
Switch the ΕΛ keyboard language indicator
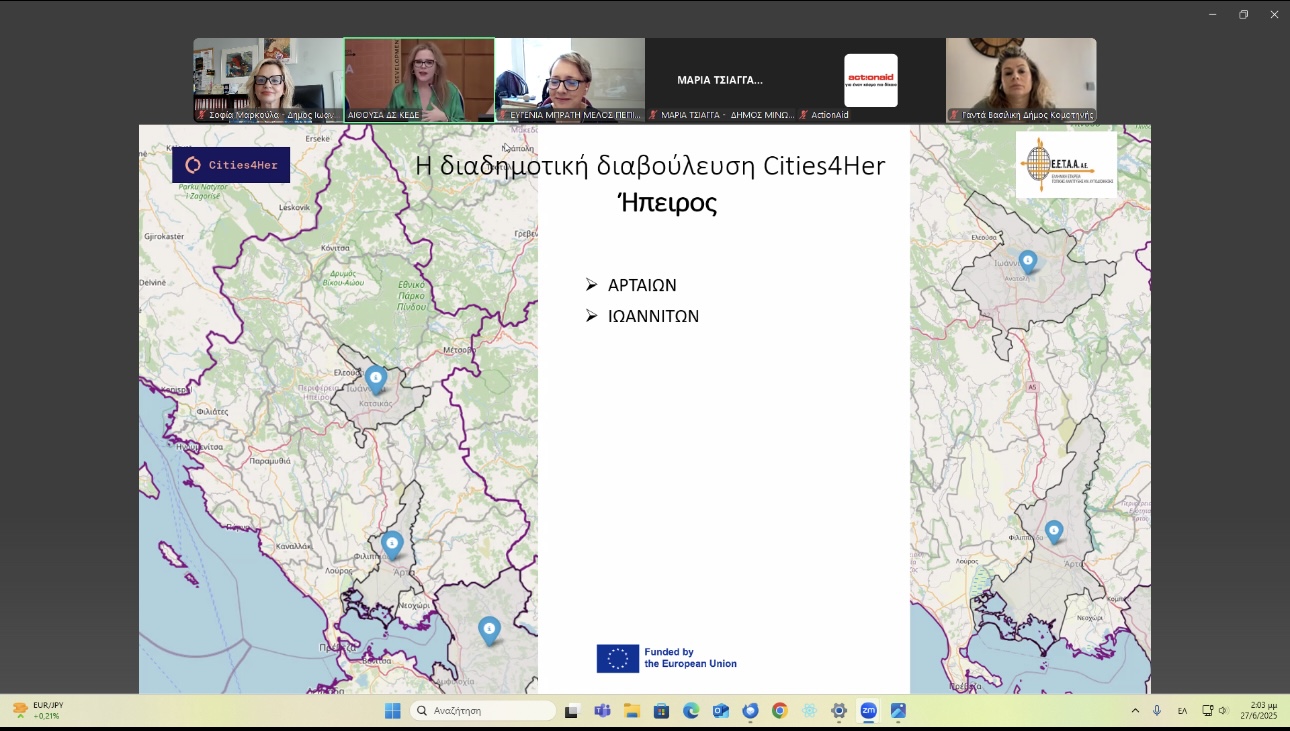[x=1182, y=711]
